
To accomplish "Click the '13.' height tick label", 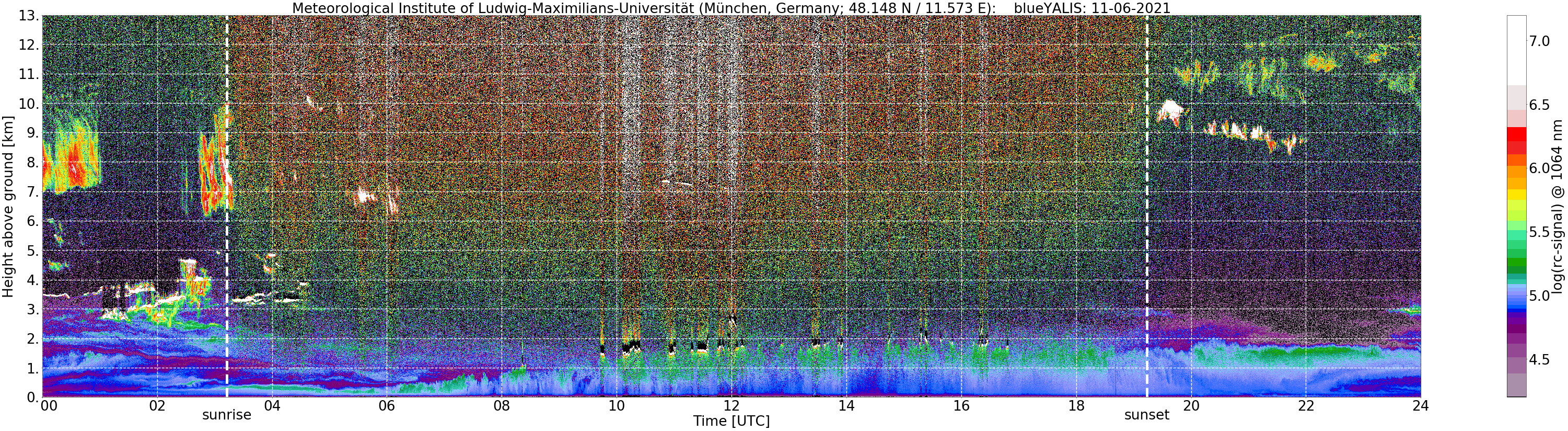I will pyautogui.click(x=29, y=16).
